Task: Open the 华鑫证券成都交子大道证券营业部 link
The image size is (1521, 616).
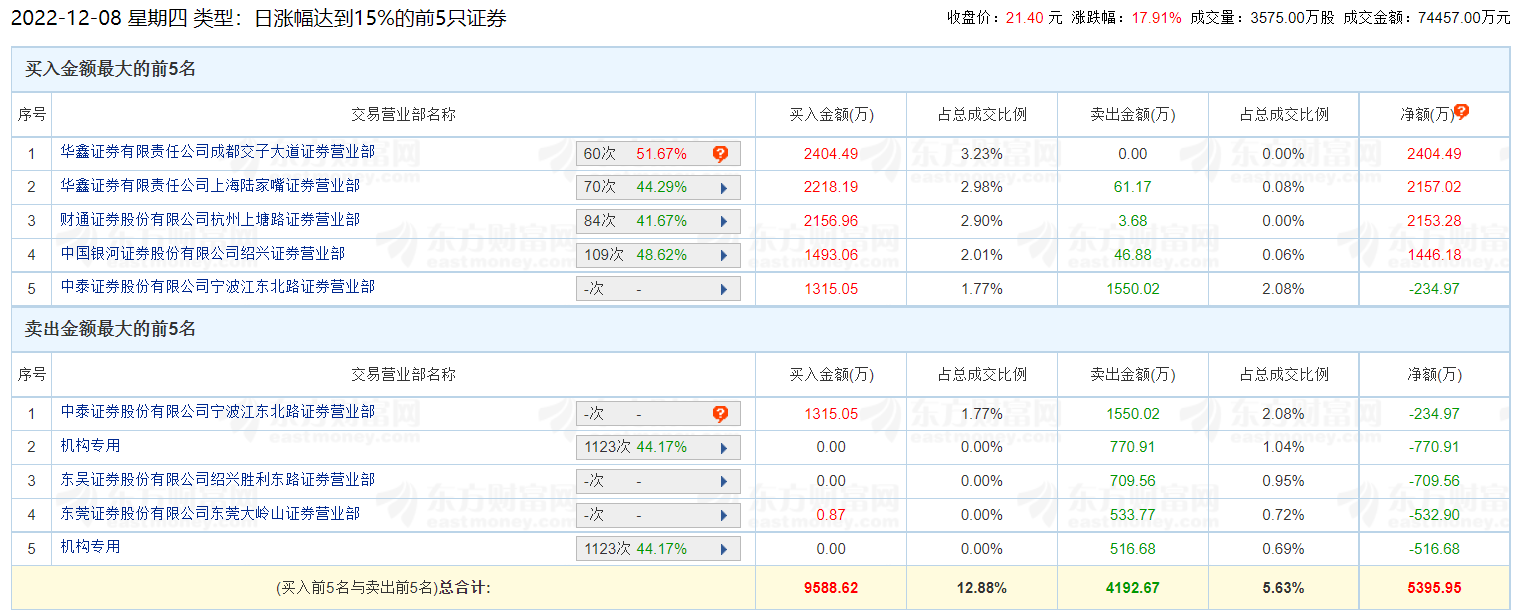Action: pos(217,152)
